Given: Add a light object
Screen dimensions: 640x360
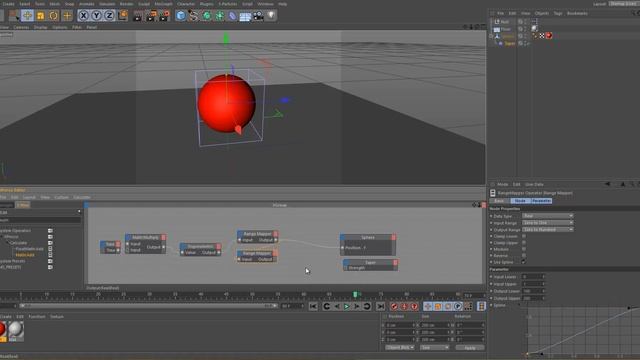Looking at the screenshot, I should [x=271, y=16].
